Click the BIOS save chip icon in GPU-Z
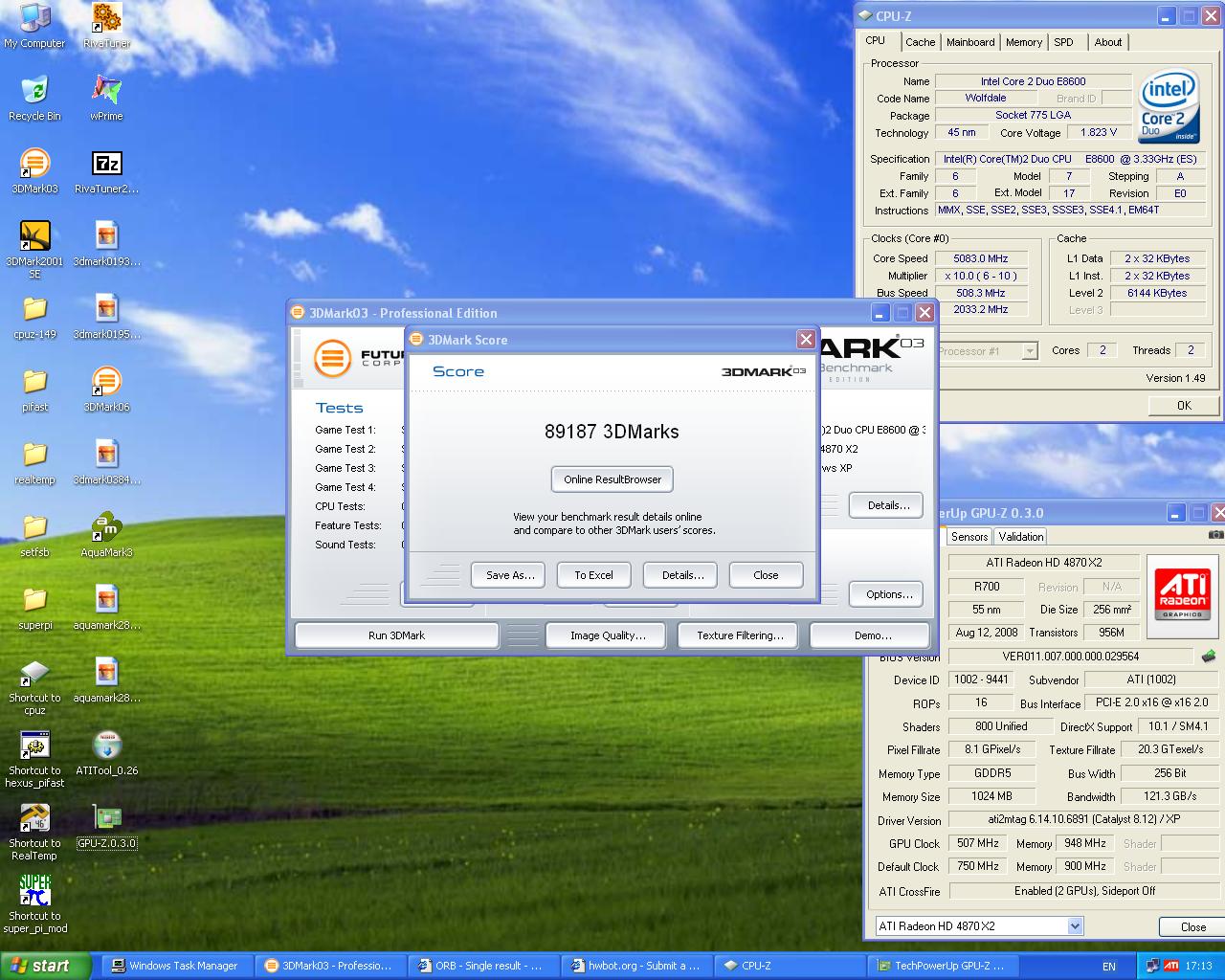 pyautogui.click(x=1210, y=657)
